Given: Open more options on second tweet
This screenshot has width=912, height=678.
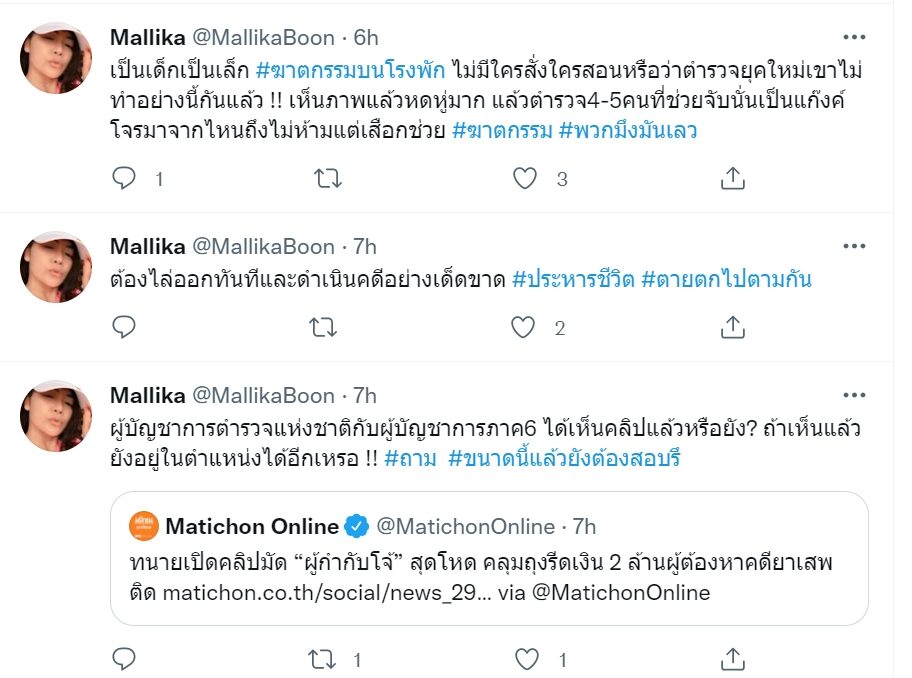Looking at the screenshot, I should point(854,246).
